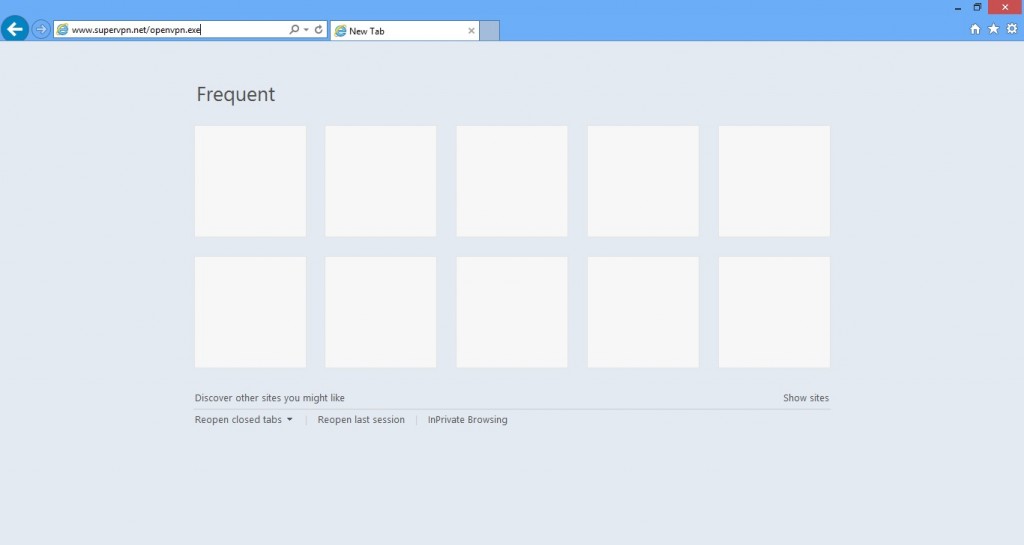Select the New Tab tab
This screenshot has height=545, width=1024.
click(x=400, y=31)
